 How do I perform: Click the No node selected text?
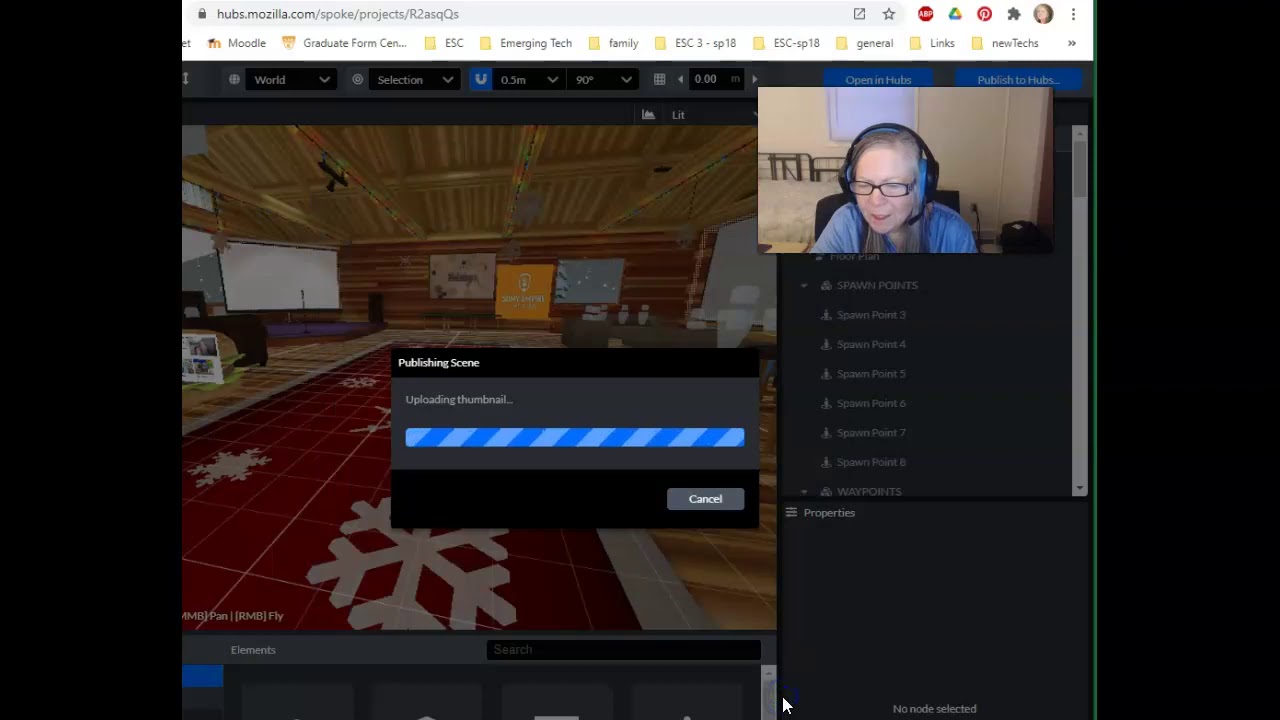coord(934,709)
